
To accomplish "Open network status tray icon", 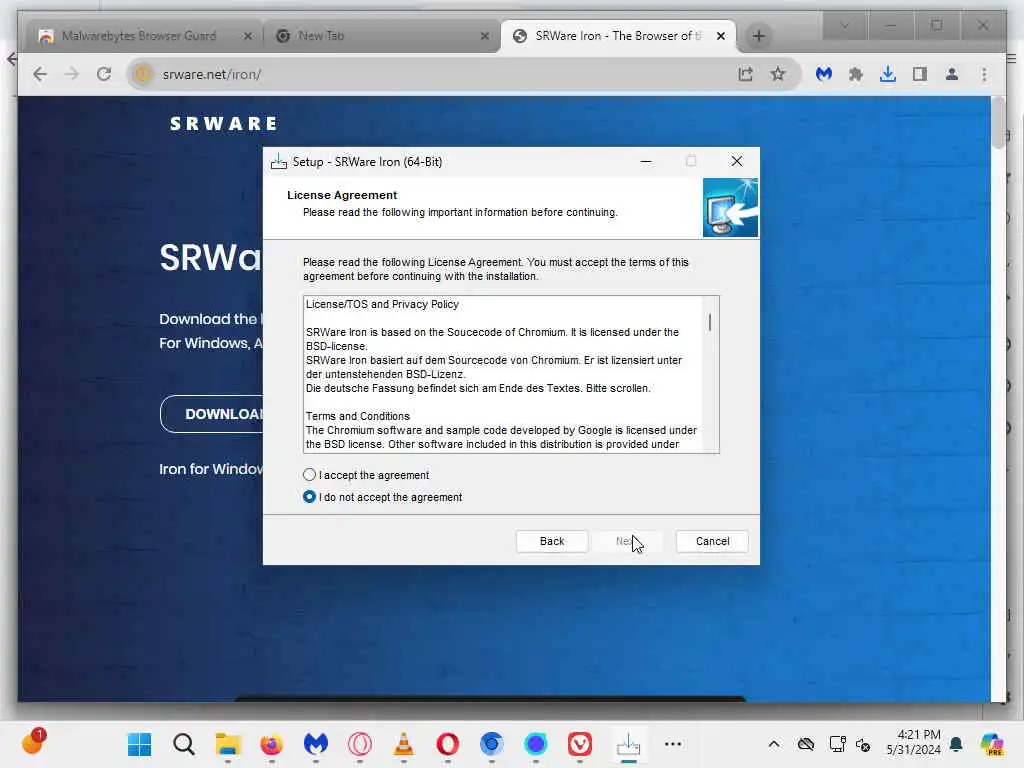I will coord(837,744).
